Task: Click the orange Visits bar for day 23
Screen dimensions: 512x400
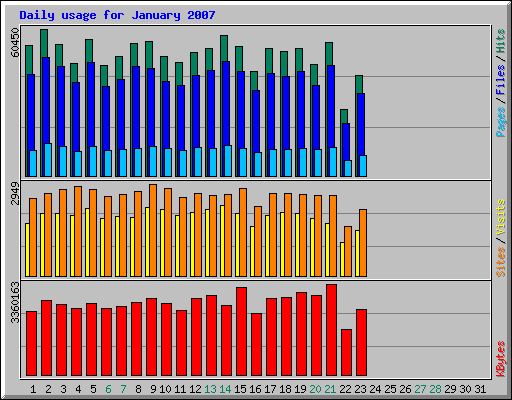Action: point(363,243)
